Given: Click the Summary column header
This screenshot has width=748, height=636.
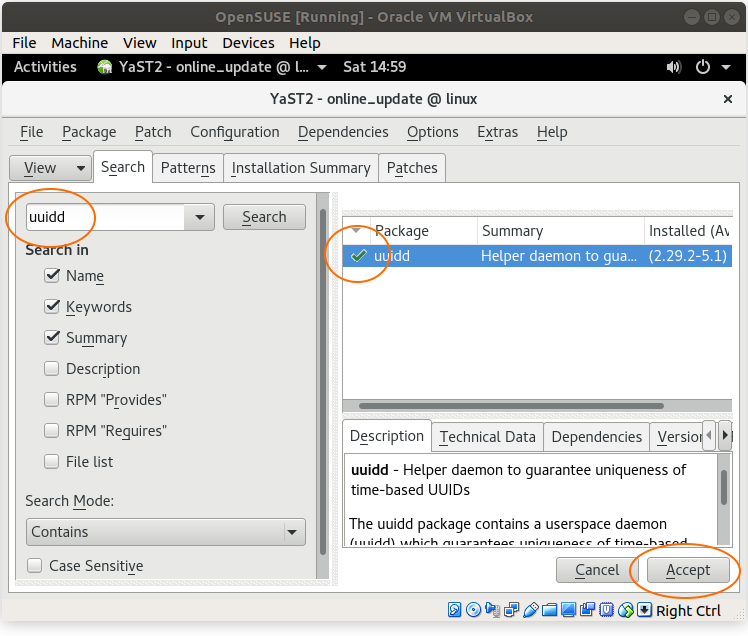Looking at the screenshot, I should click(561, 230).
